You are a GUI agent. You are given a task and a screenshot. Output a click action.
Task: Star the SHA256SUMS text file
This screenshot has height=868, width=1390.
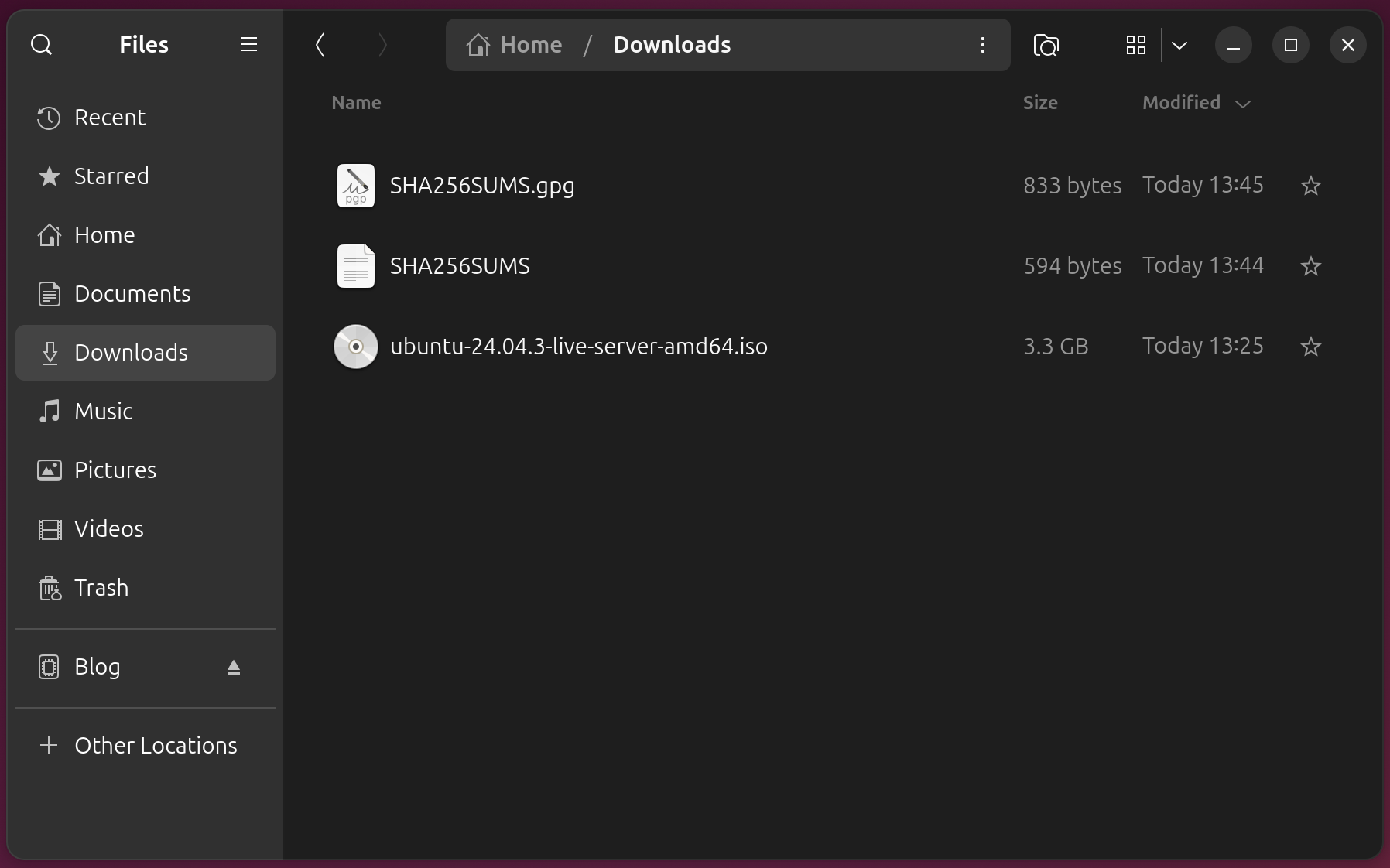(x=1310, y=266)
